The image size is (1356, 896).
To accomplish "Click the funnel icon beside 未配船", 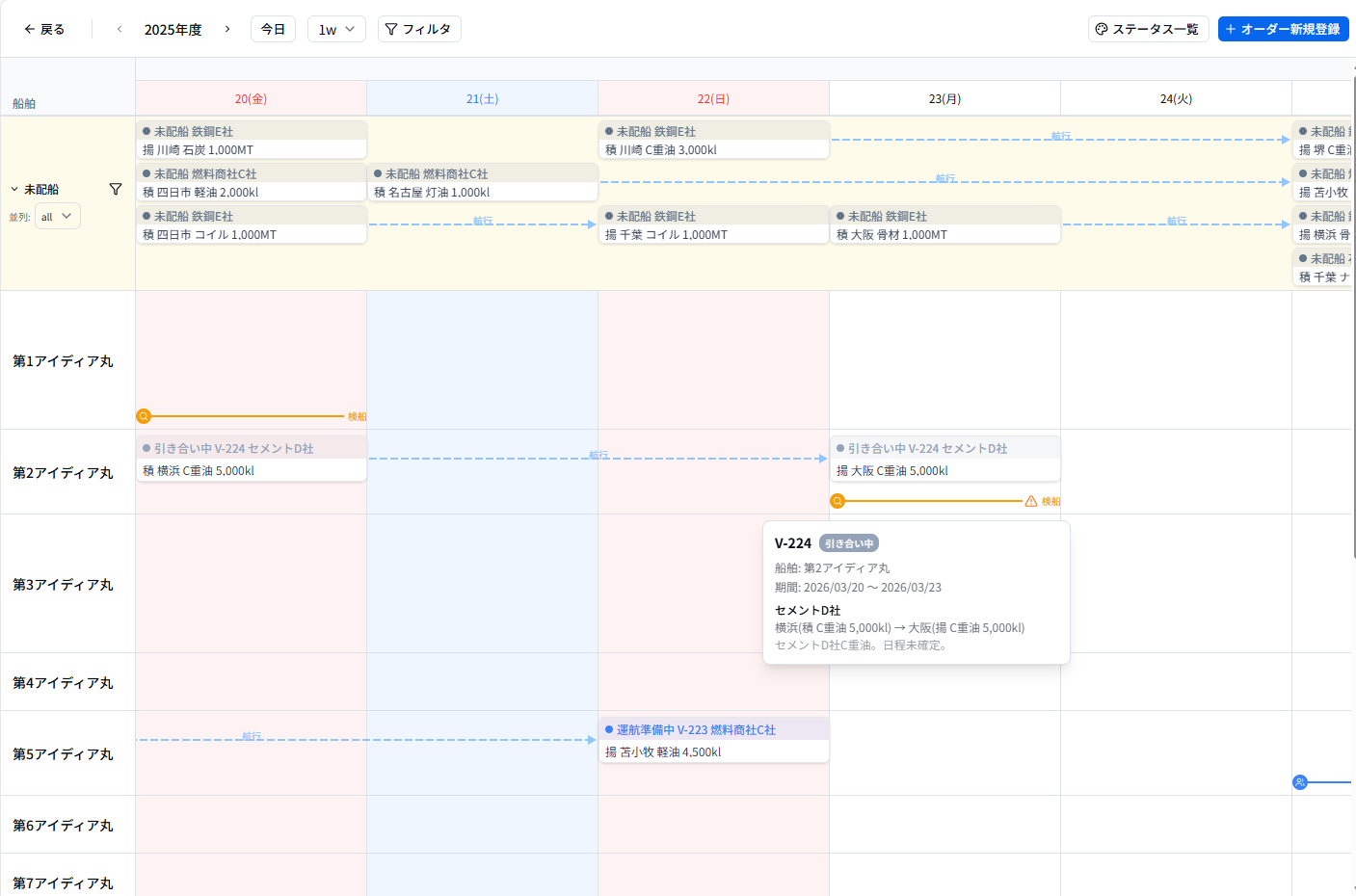I will tap(116, 190).
